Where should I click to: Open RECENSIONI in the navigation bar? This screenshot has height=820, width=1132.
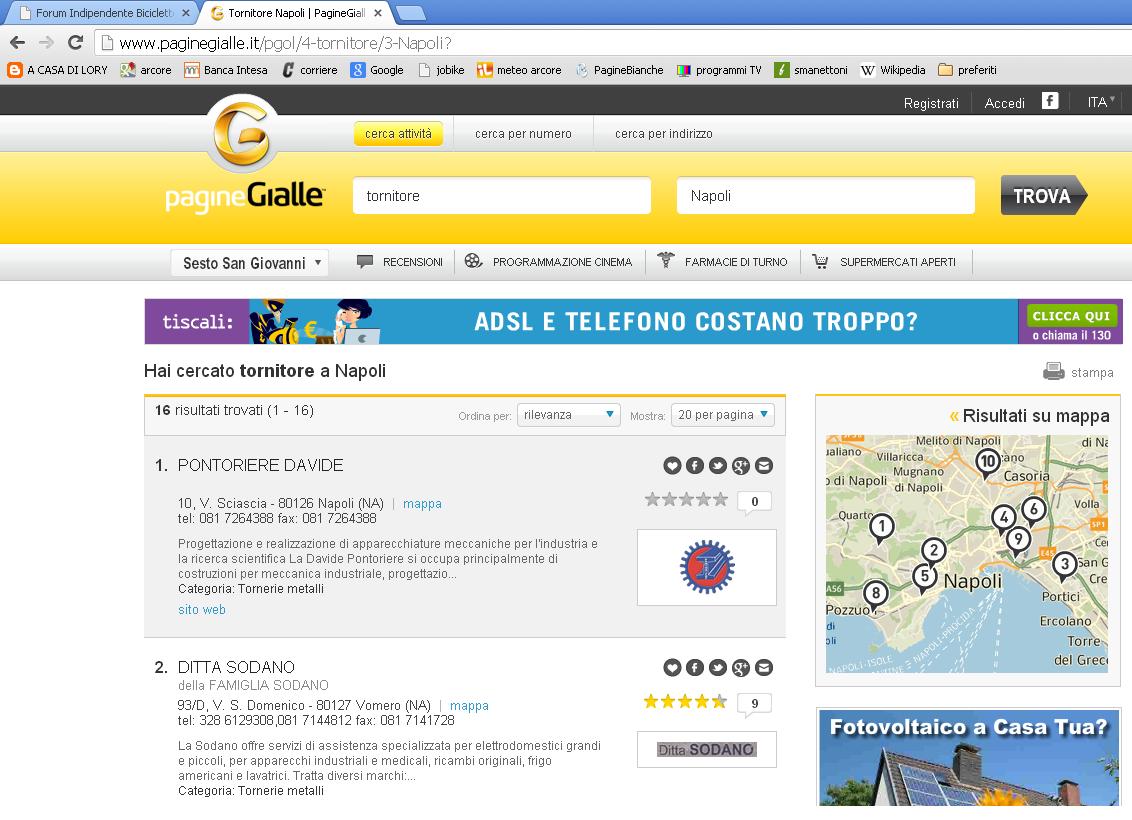pos(400,262)
